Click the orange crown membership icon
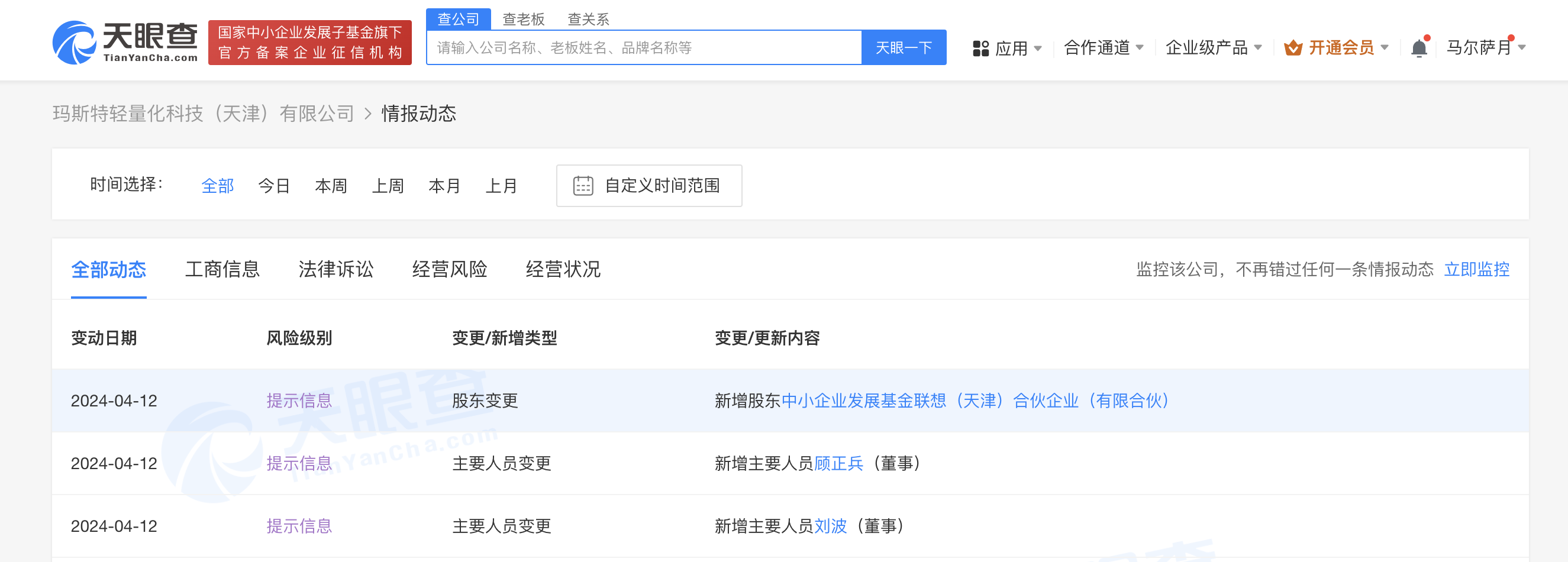The image size is (1568, 562). point(1292,47)
